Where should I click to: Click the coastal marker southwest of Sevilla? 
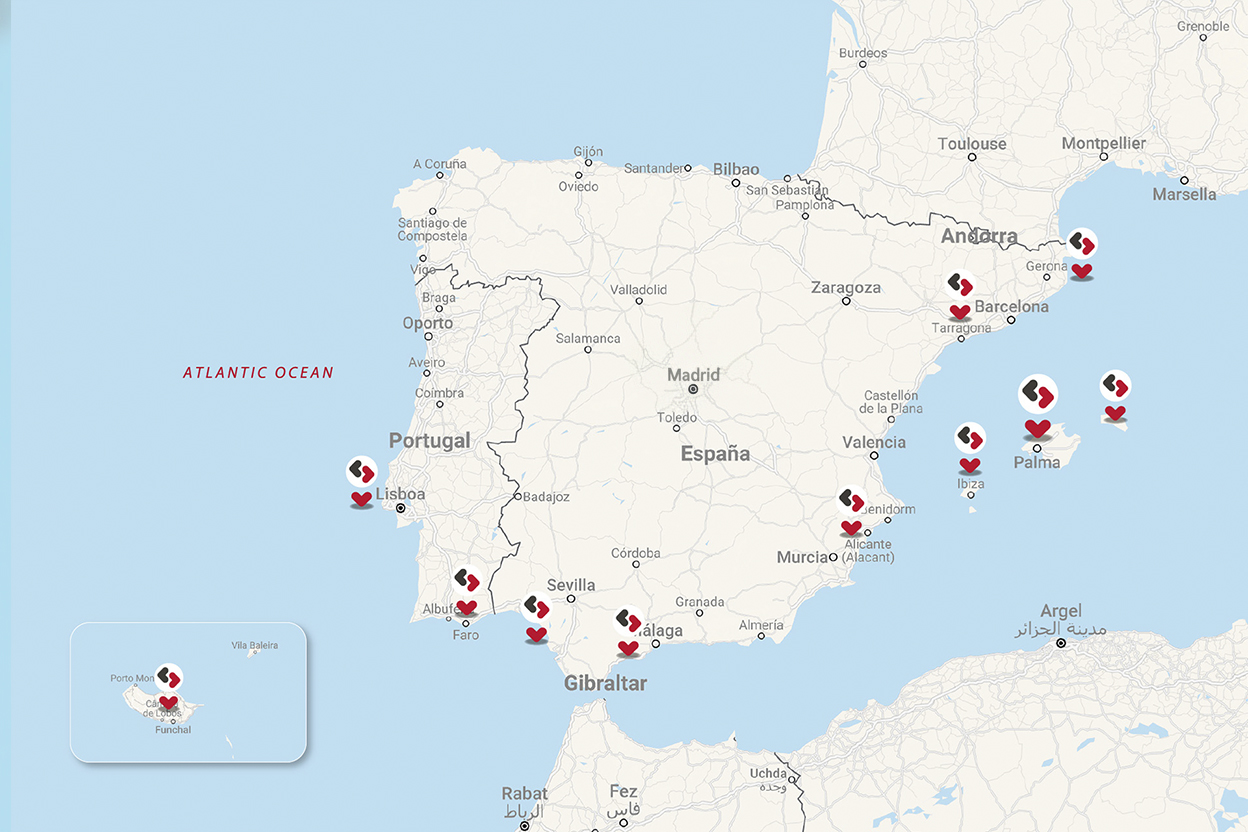coord(536,606)
